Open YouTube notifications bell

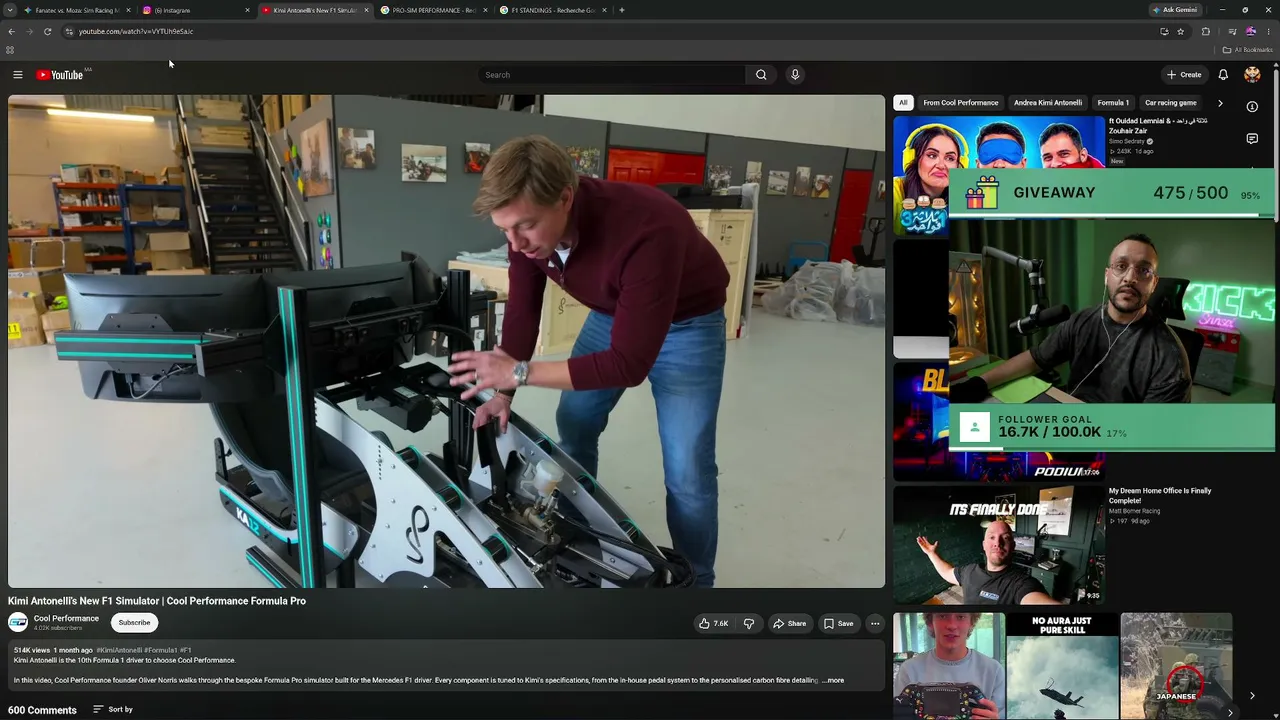tap(1223, 75)
